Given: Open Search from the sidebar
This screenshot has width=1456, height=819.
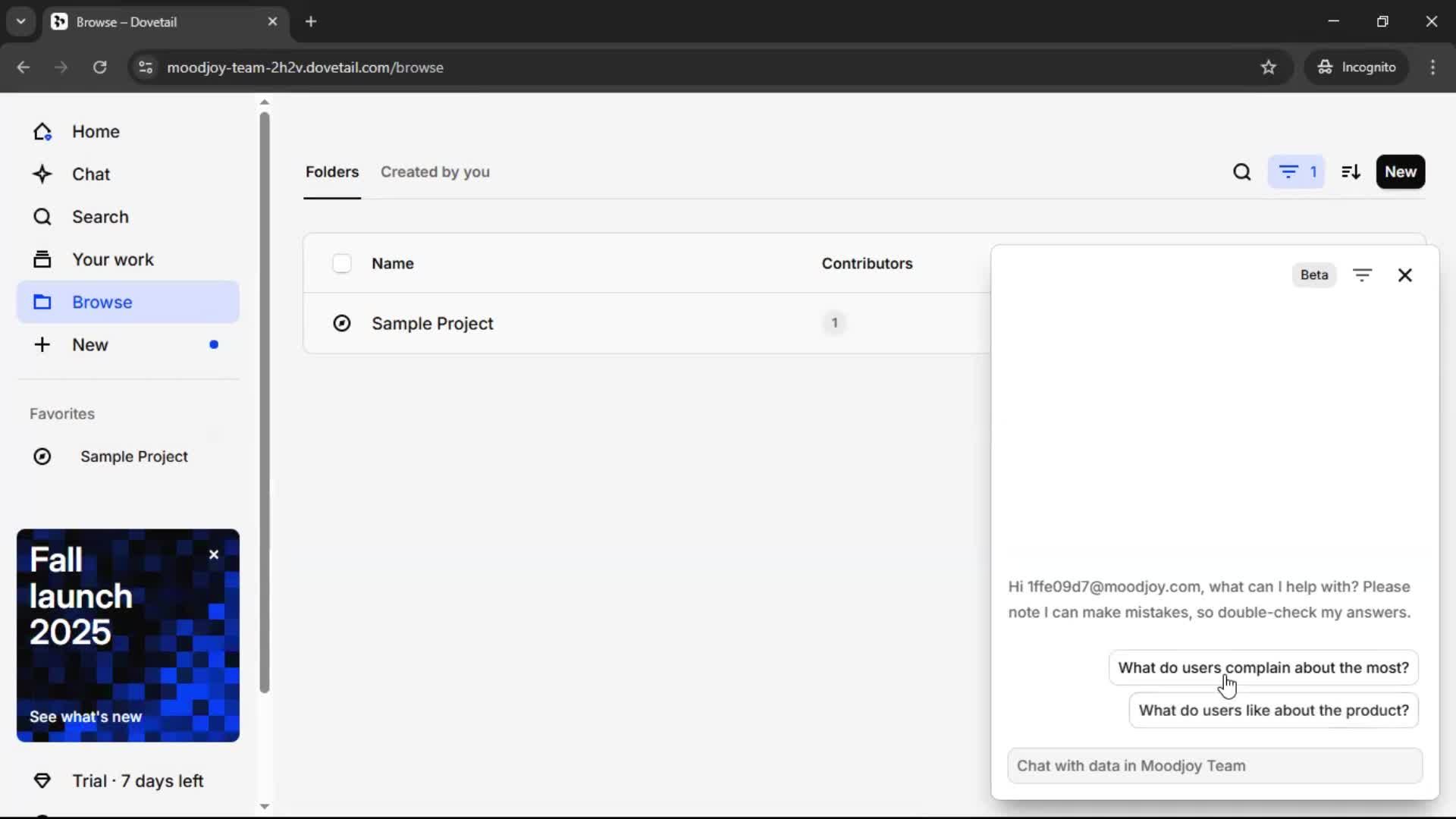Looking at the screenshot, I should (x=100, y=217).
